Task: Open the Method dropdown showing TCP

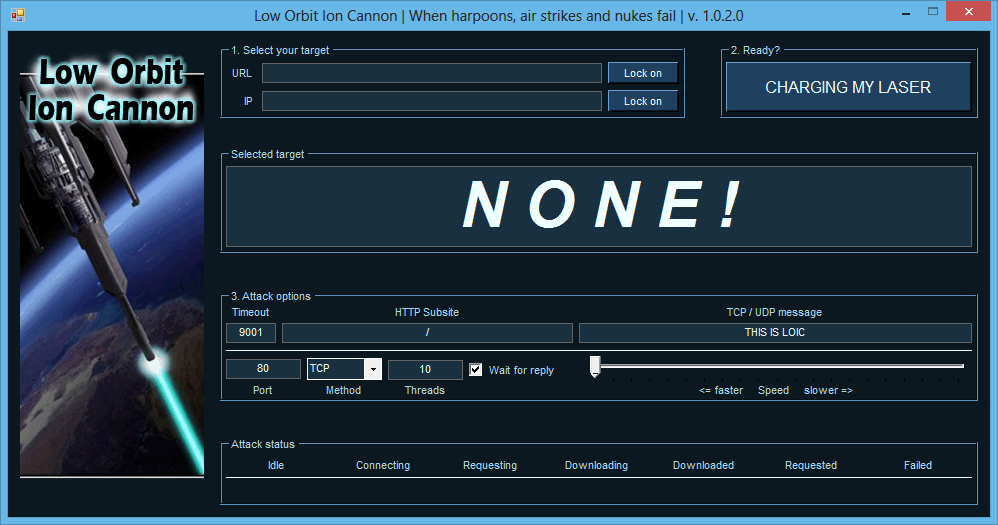Action: (344, 369)
